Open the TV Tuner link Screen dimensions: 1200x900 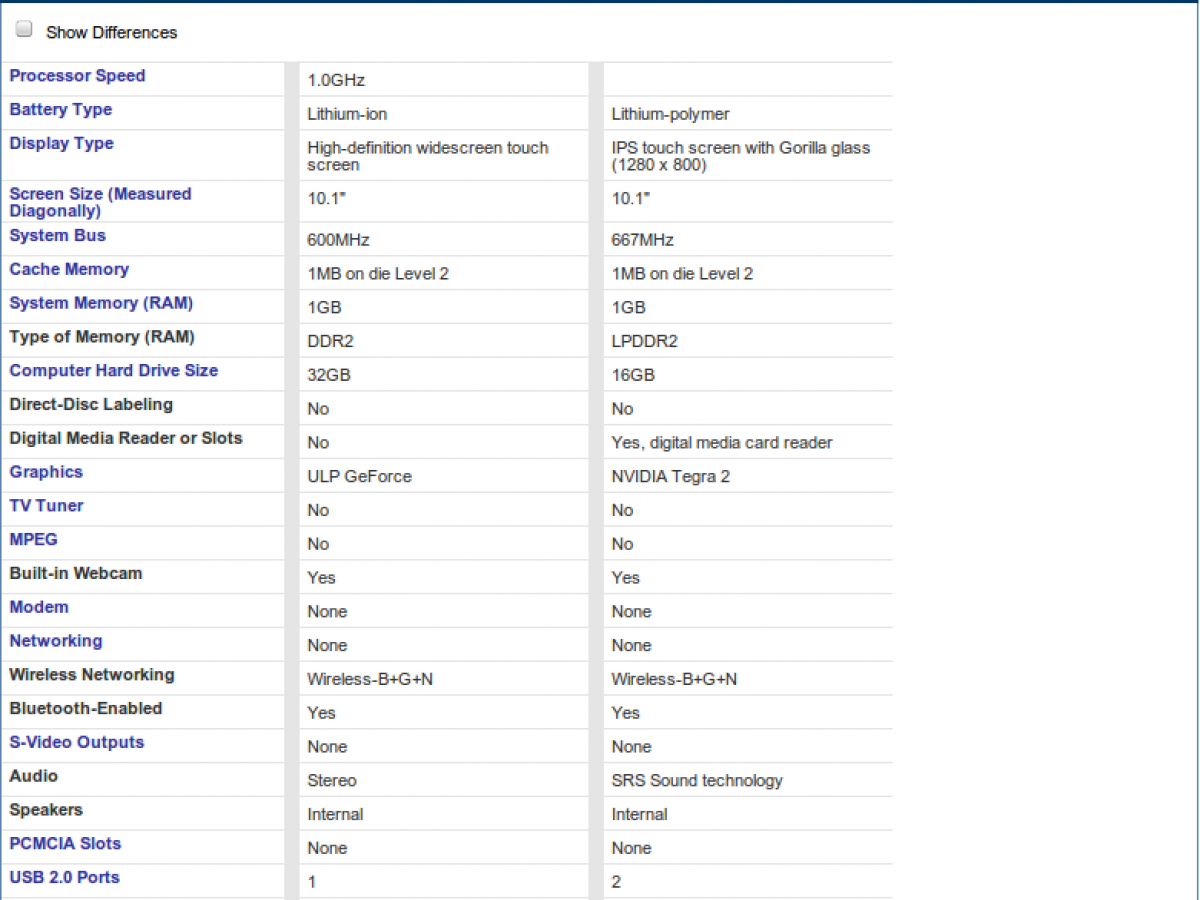pyautogui.click(x=46, y=506)
